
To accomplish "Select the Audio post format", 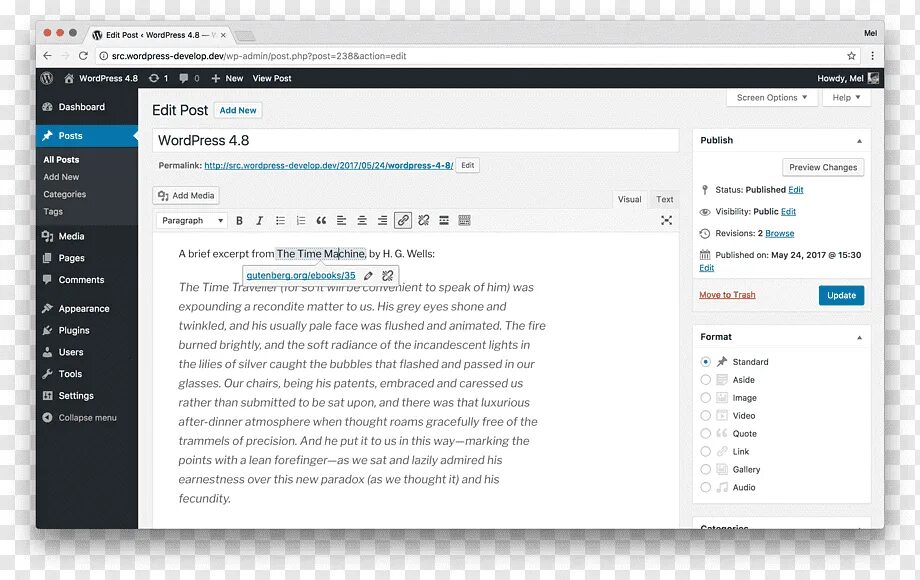I will tap(705, 487).
